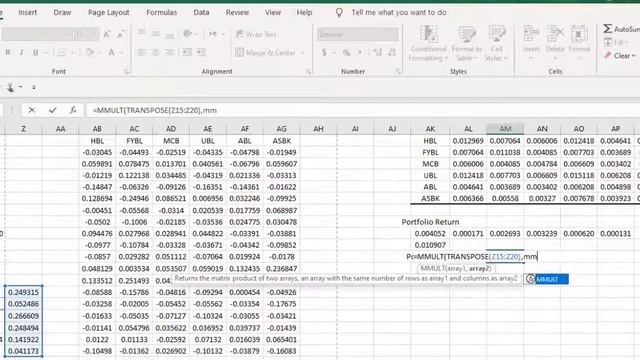640x360 pixels.
Task: Toggle Bold formatting
Action: [7, 52]
